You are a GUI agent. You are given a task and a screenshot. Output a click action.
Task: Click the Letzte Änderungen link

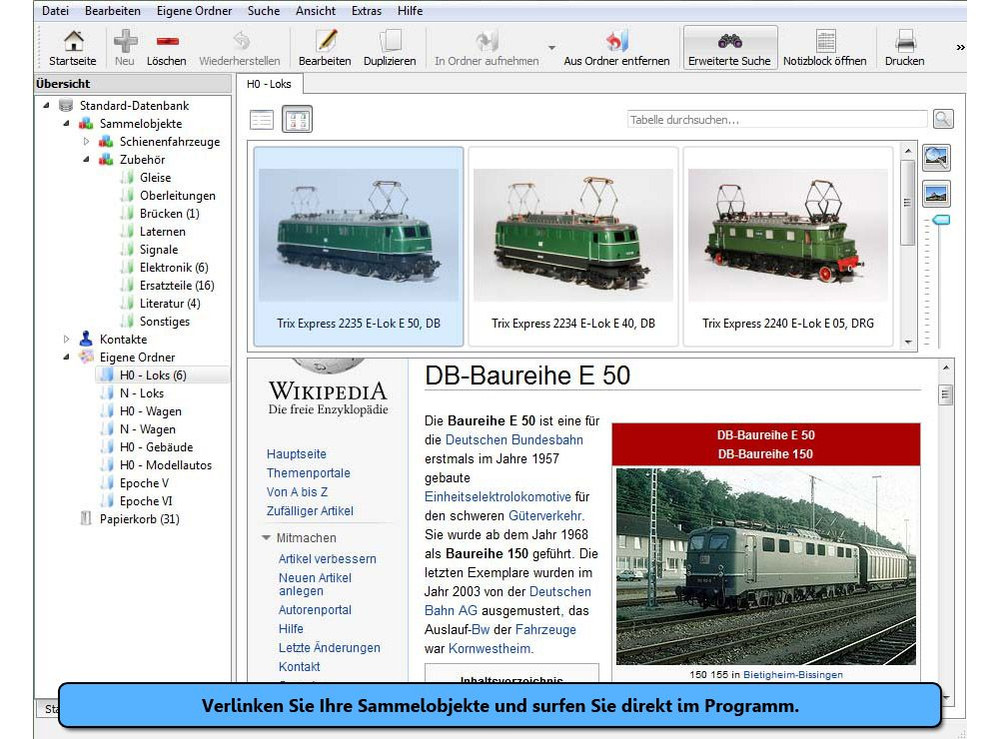(329, 648)
